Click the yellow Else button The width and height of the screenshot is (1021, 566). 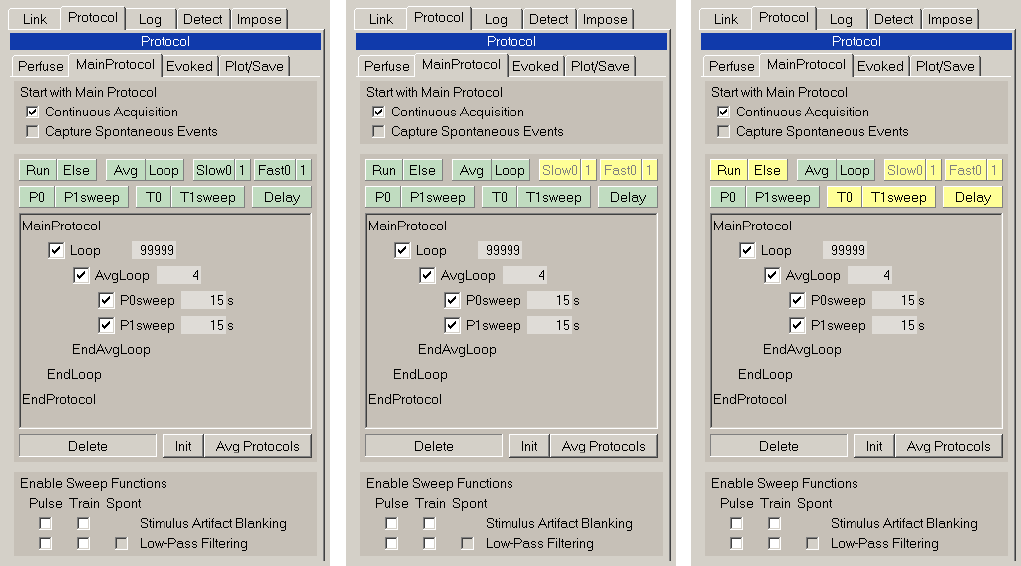tap(767, 170)
